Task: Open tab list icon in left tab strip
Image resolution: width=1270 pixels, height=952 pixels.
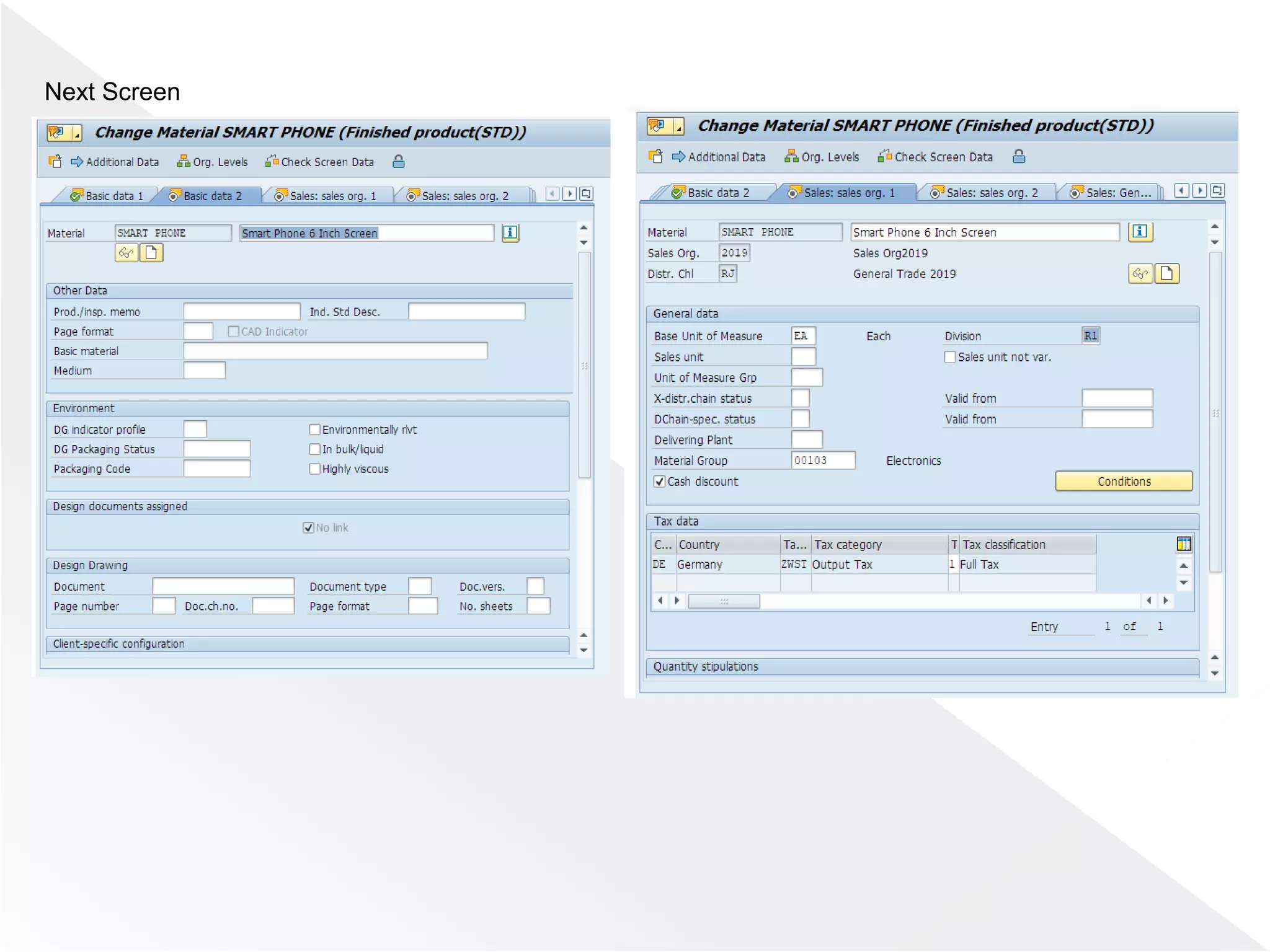Action: pos(586,194)
